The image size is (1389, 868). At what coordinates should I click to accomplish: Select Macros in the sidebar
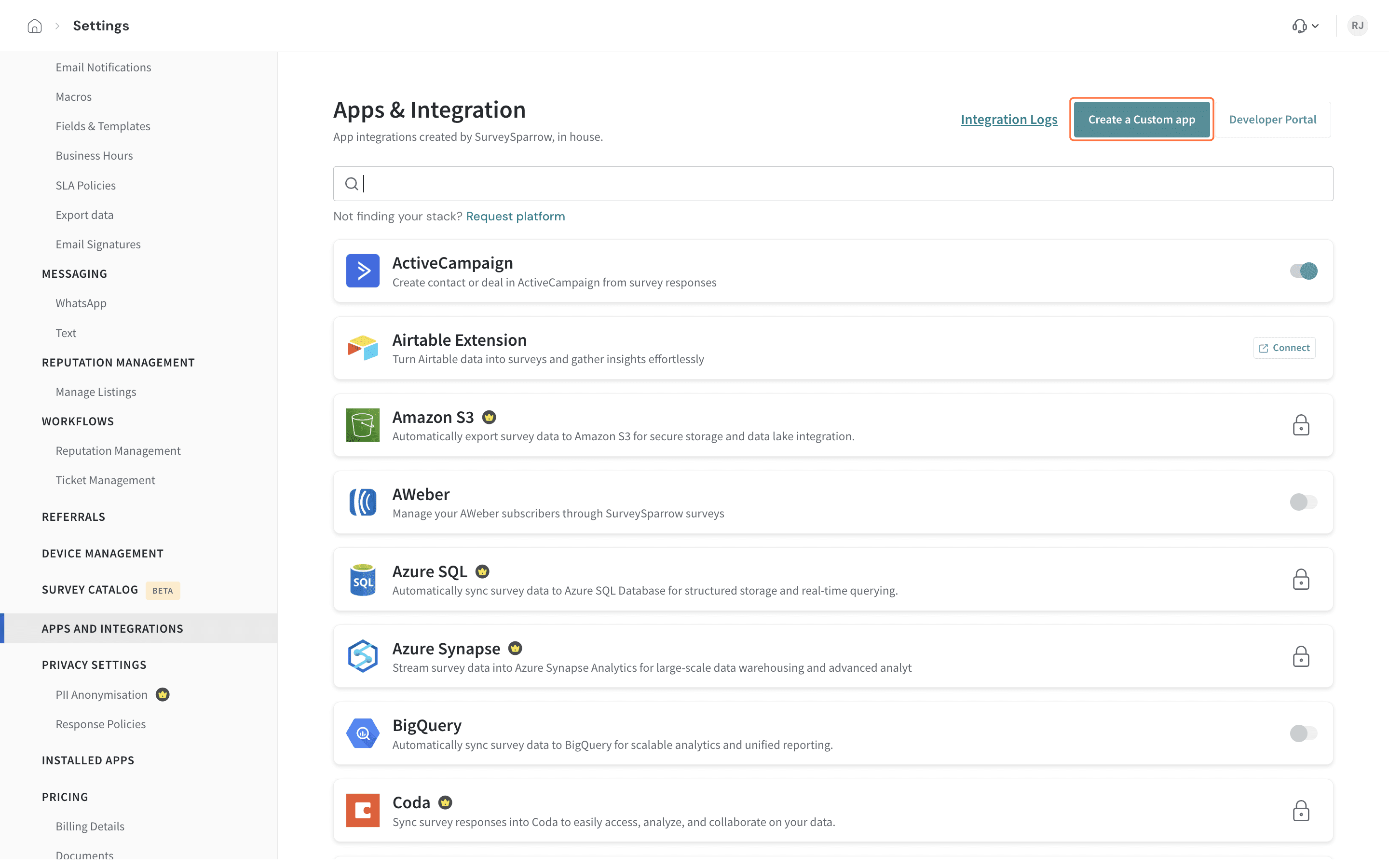click(x=73, y=96)
